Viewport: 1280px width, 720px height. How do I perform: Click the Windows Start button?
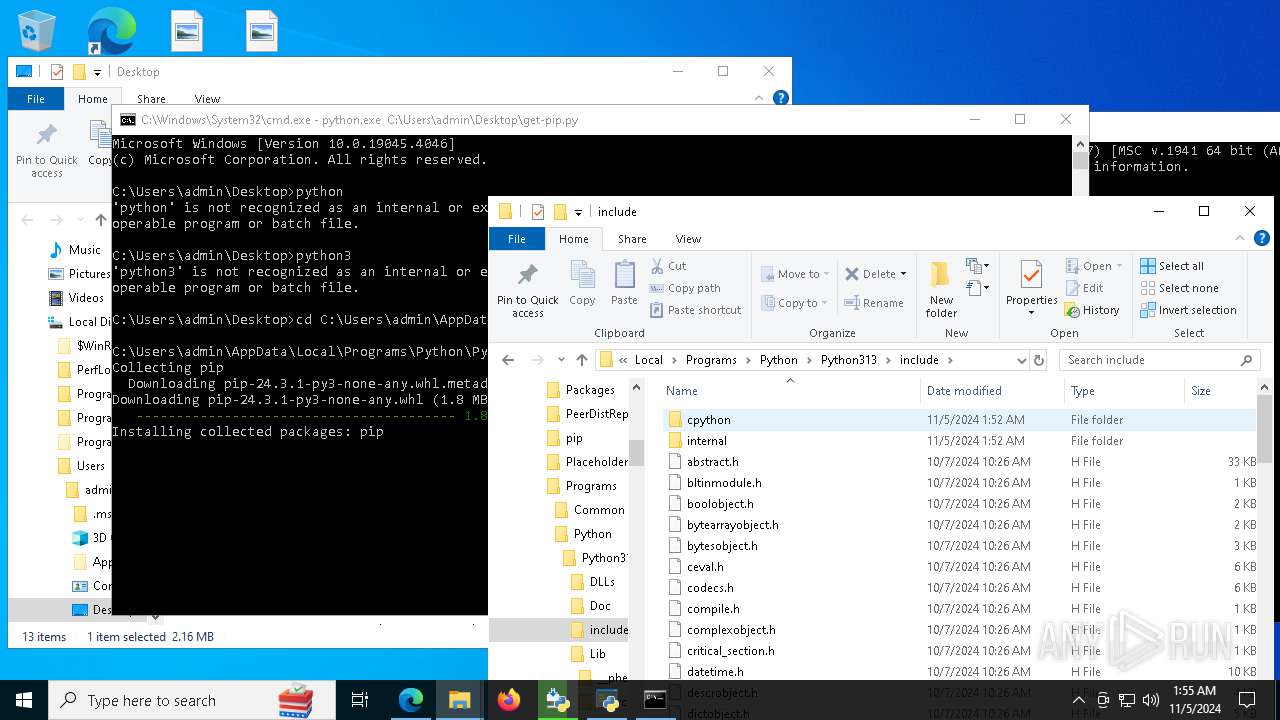click(24, 700)
